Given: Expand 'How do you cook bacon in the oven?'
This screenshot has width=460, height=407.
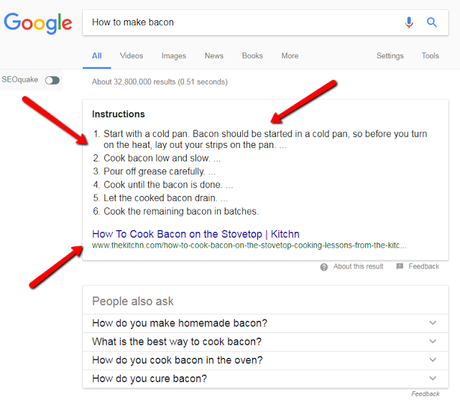Looking at the screenshot, I should (x=265, y=360).
